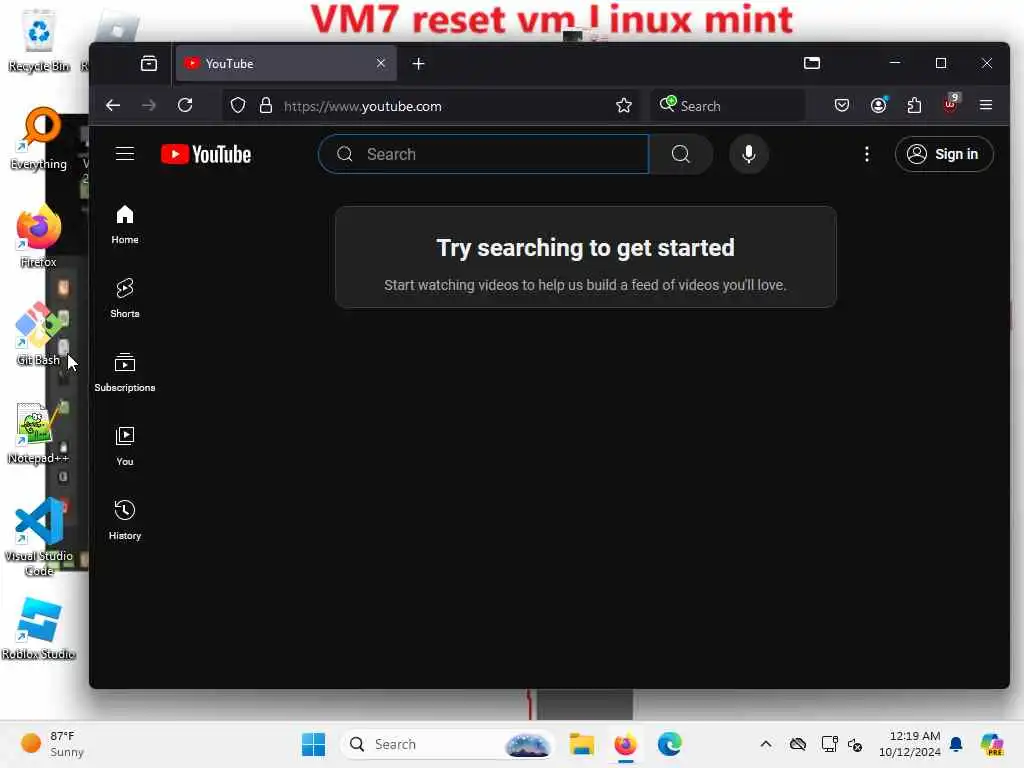Open the YouTube hamburger guide menu
The height and width of the screenshot is (768, 1024).
point(125,154)
